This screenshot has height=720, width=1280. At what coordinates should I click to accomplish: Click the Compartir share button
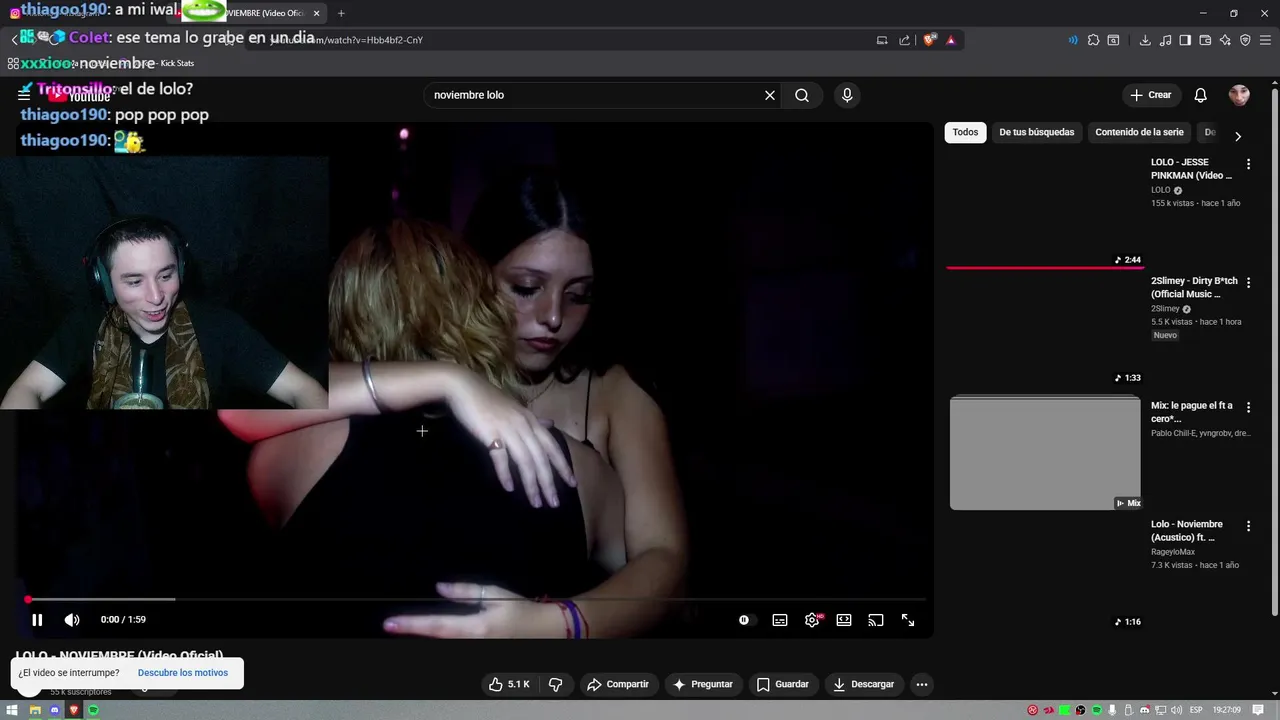(618, 684)
